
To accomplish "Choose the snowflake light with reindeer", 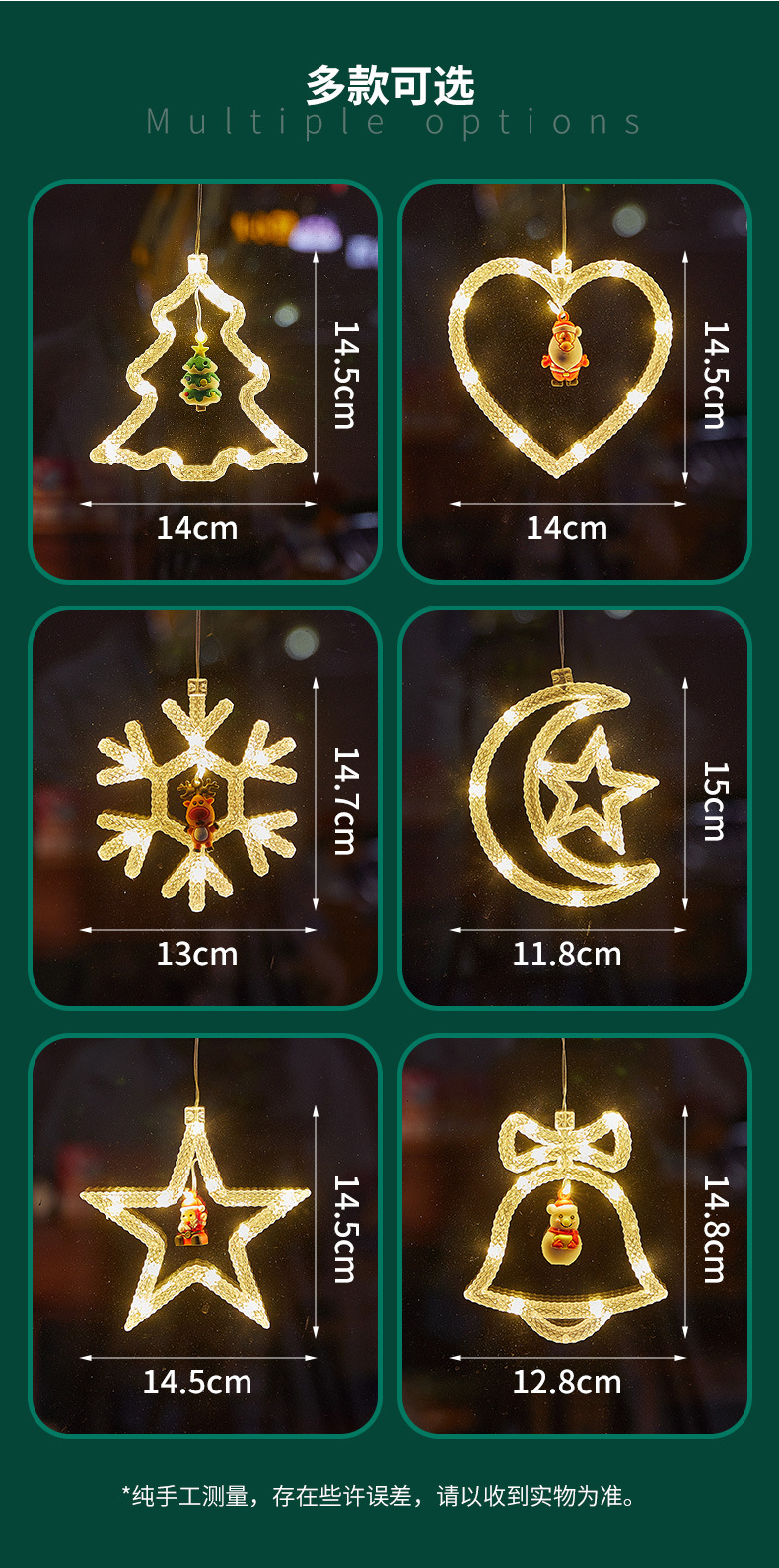I will [205, 808].
